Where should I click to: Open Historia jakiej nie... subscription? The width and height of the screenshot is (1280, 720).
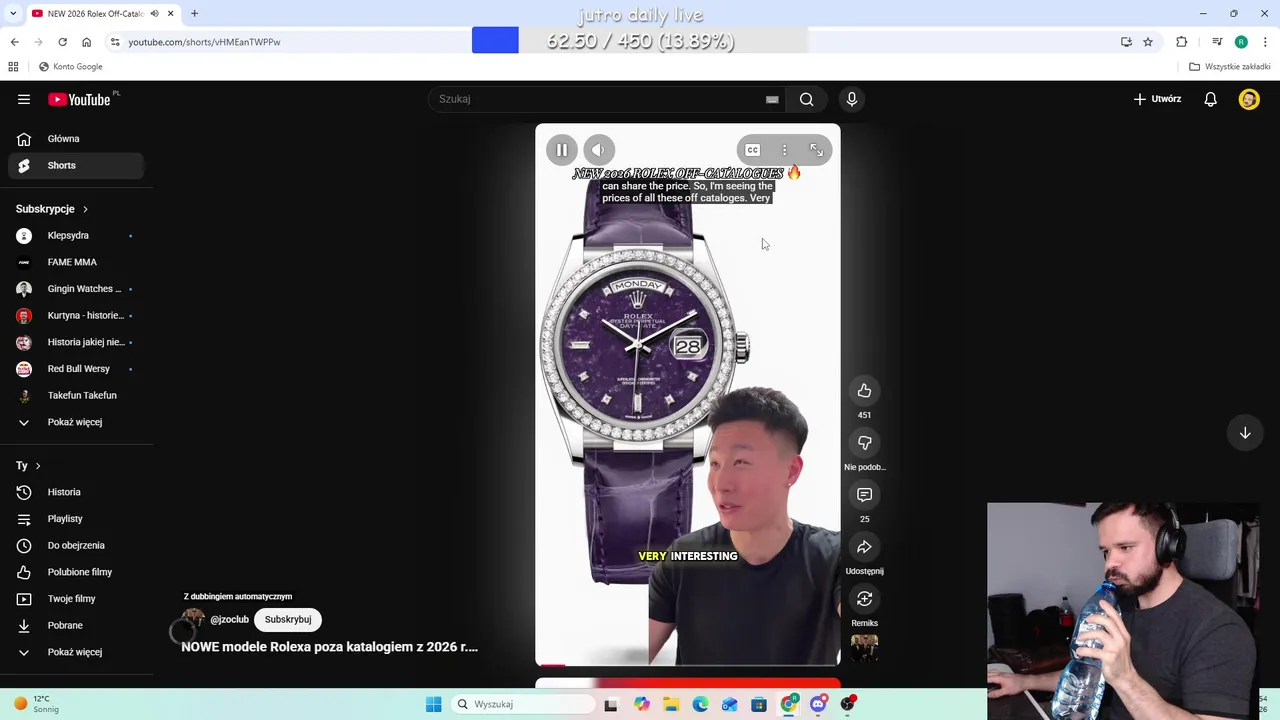pos(76,342)
